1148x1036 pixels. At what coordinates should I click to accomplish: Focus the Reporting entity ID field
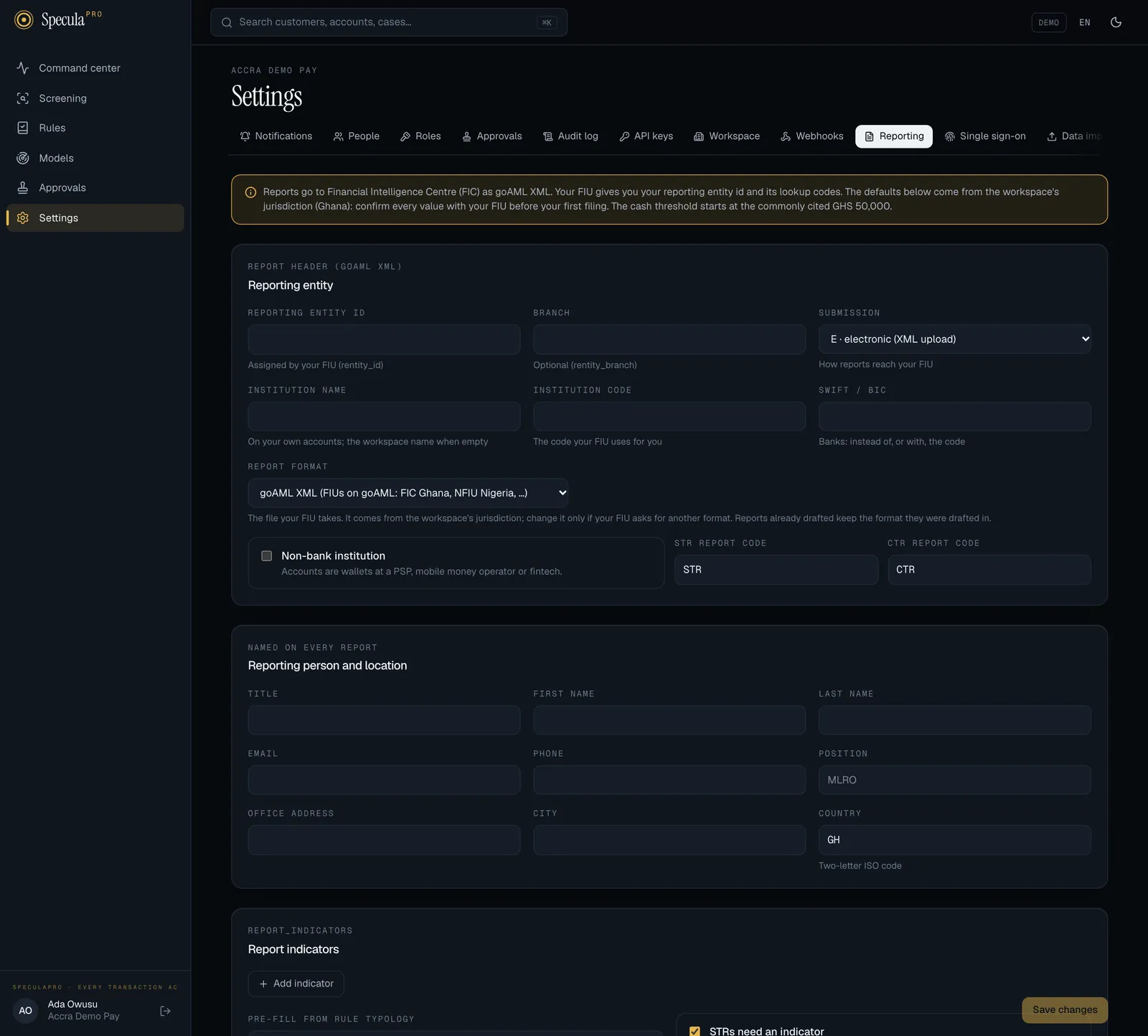click(384, 339)
